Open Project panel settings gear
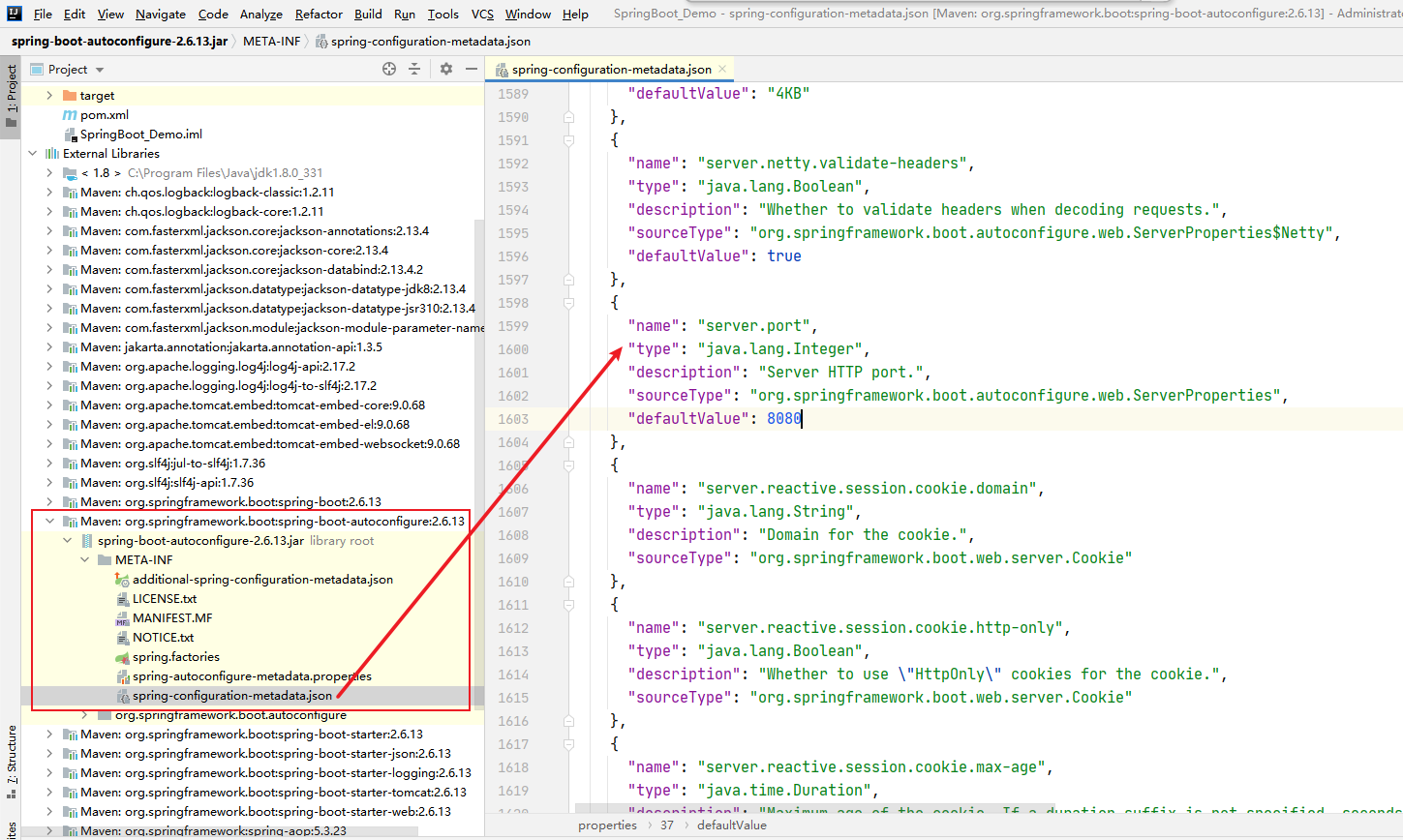Viewport: 1403px width, 840px height. pyautogui.click(x=446, y=69)
